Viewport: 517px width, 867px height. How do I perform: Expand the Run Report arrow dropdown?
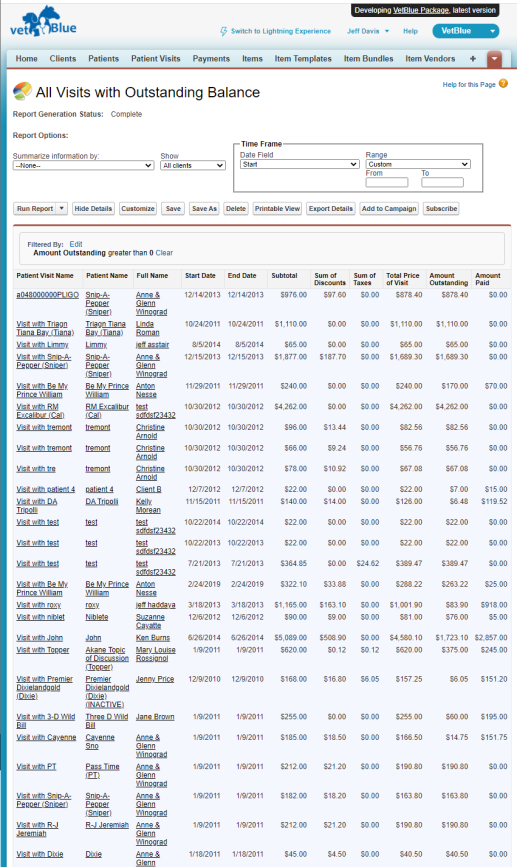(62, 208)
